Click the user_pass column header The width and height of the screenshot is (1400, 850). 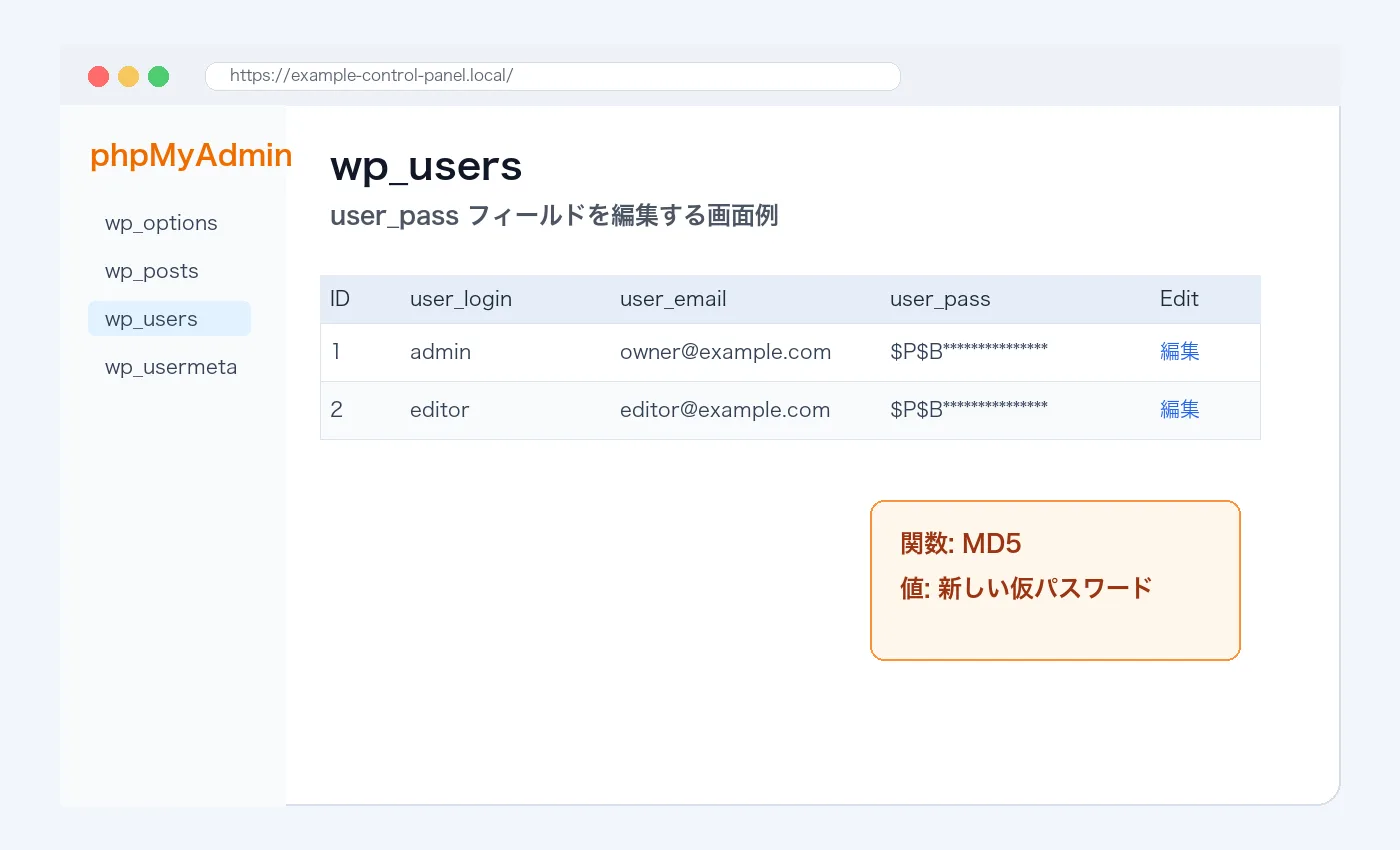pos(940,299)
